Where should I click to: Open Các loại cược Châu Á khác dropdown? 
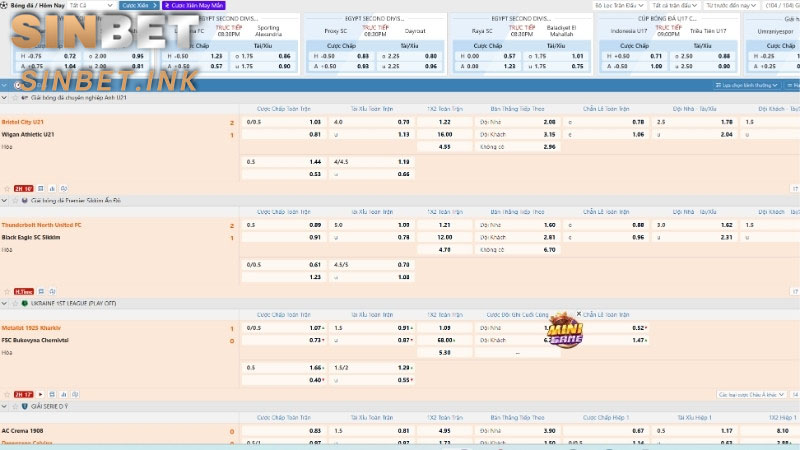coord(751,394)
